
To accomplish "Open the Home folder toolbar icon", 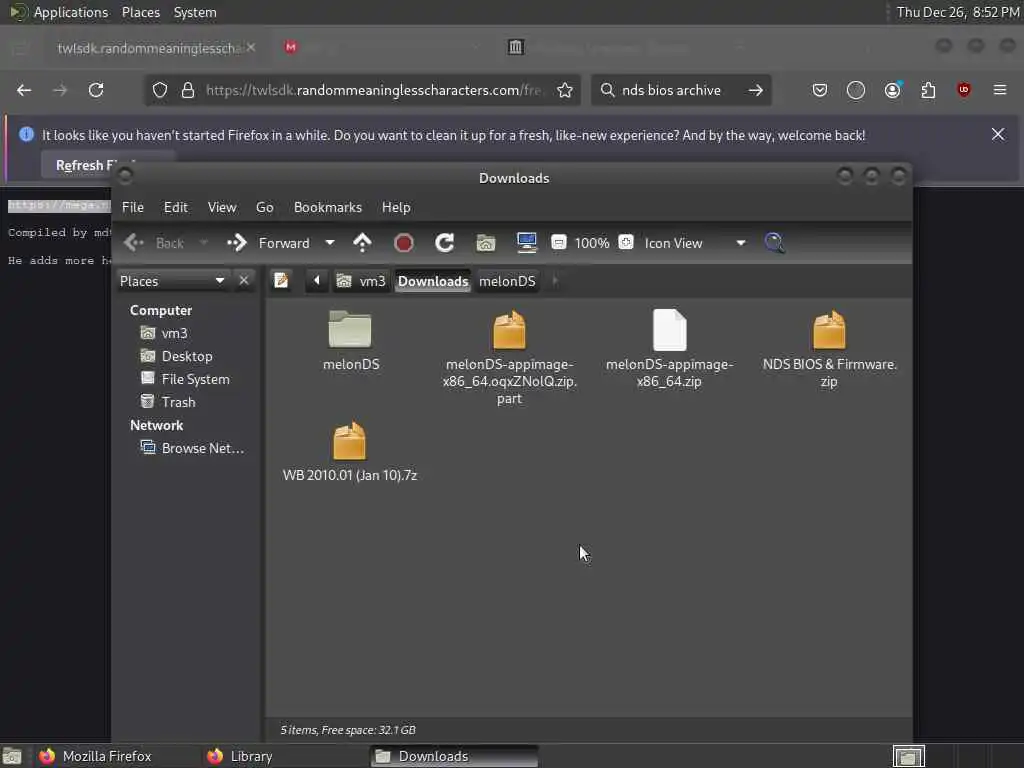I will coord(486,243).
